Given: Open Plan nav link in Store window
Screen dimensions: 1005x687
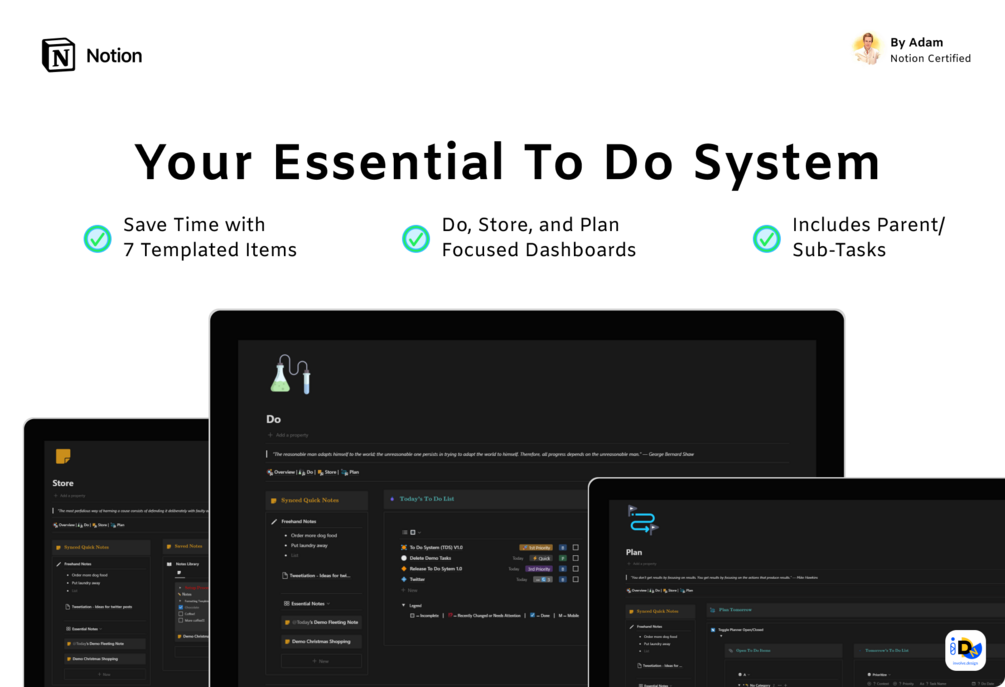Looking at the screenshot, I should pos(117,525).
